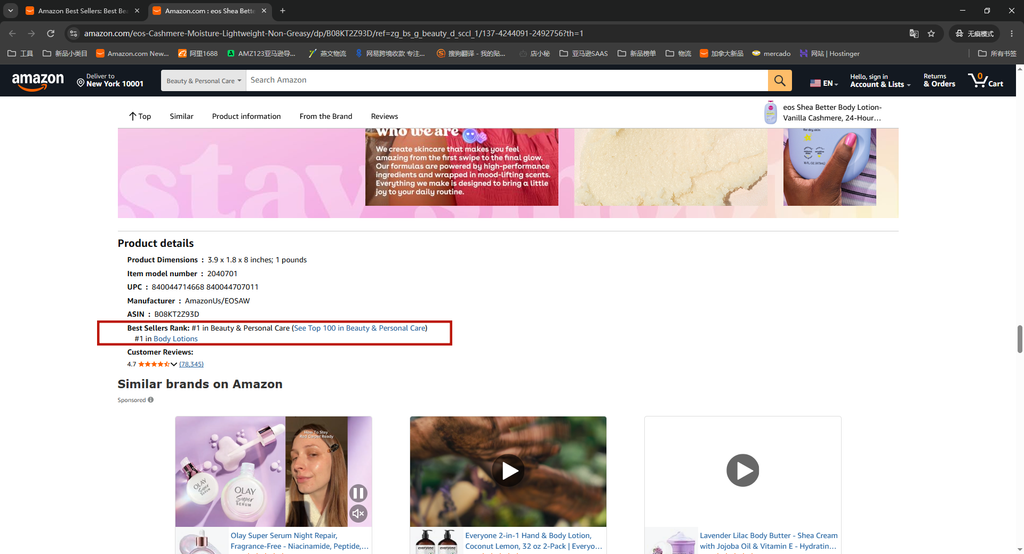Click the tab search chevron at top-left
The width and height of the screenshot is (1024, 554).
10,10
